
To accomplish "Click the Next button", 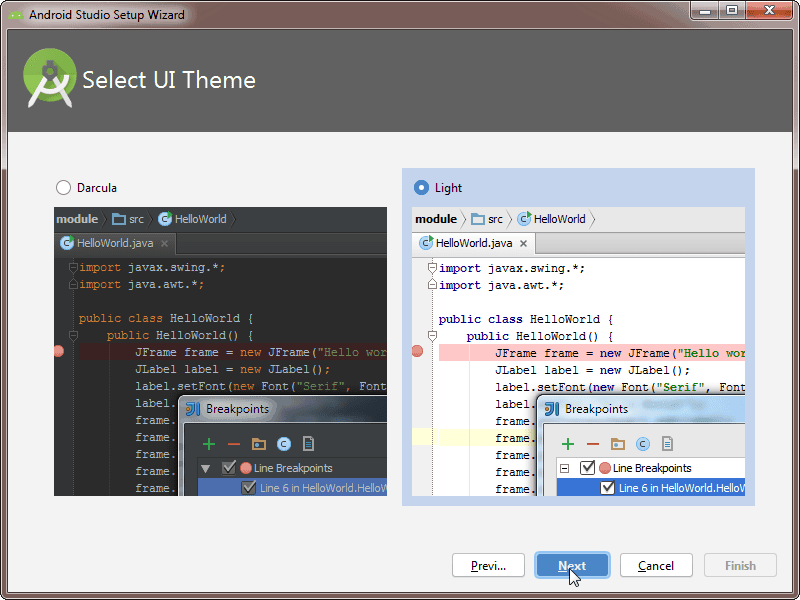I will [572, 565].
